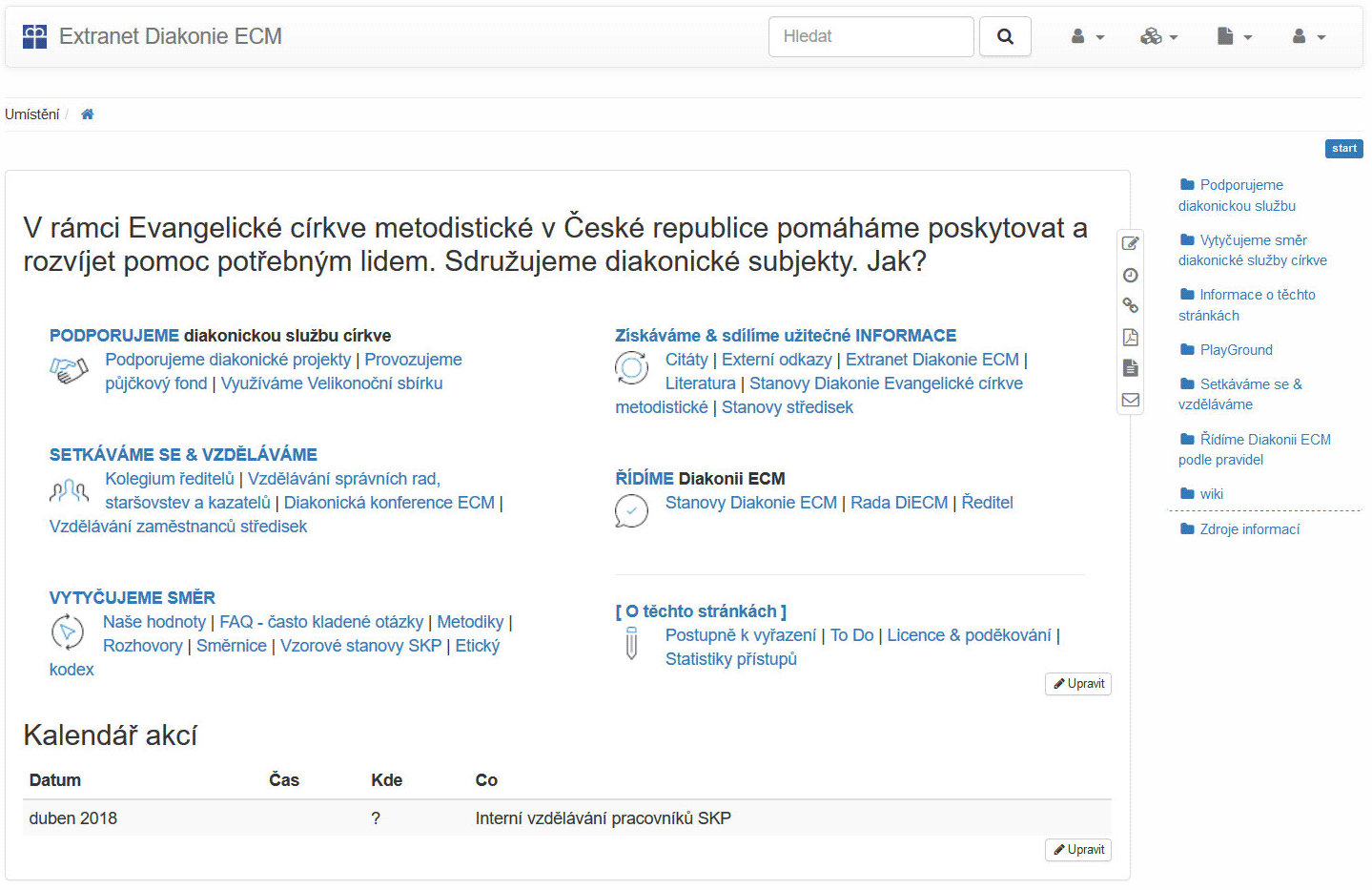1372x890 pixels.
Task: Open page revisions via the clock icon
Action: [x=1130, y=276]
